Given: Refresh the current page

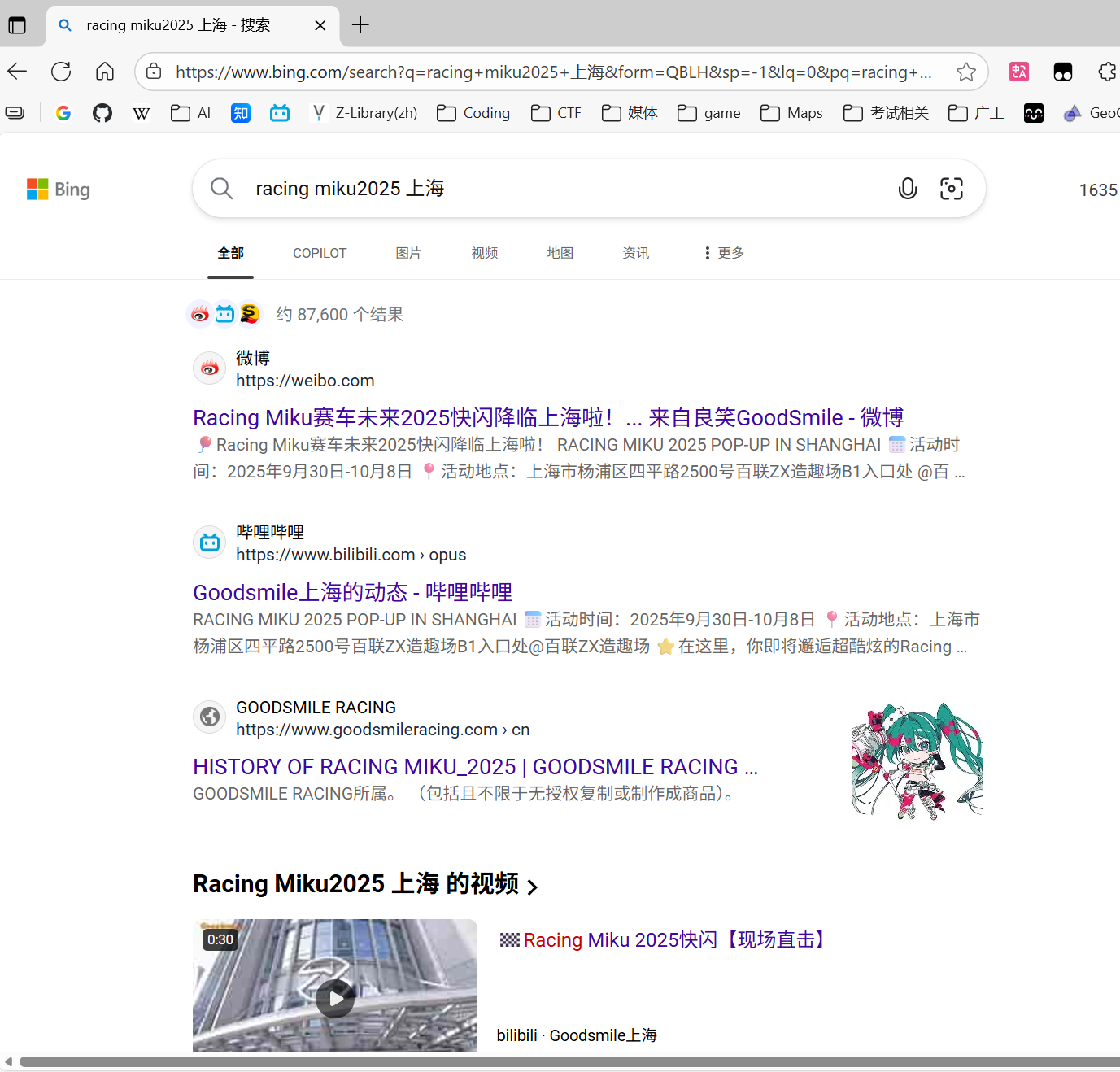Looking at the screenshot, I should point(61,72).
